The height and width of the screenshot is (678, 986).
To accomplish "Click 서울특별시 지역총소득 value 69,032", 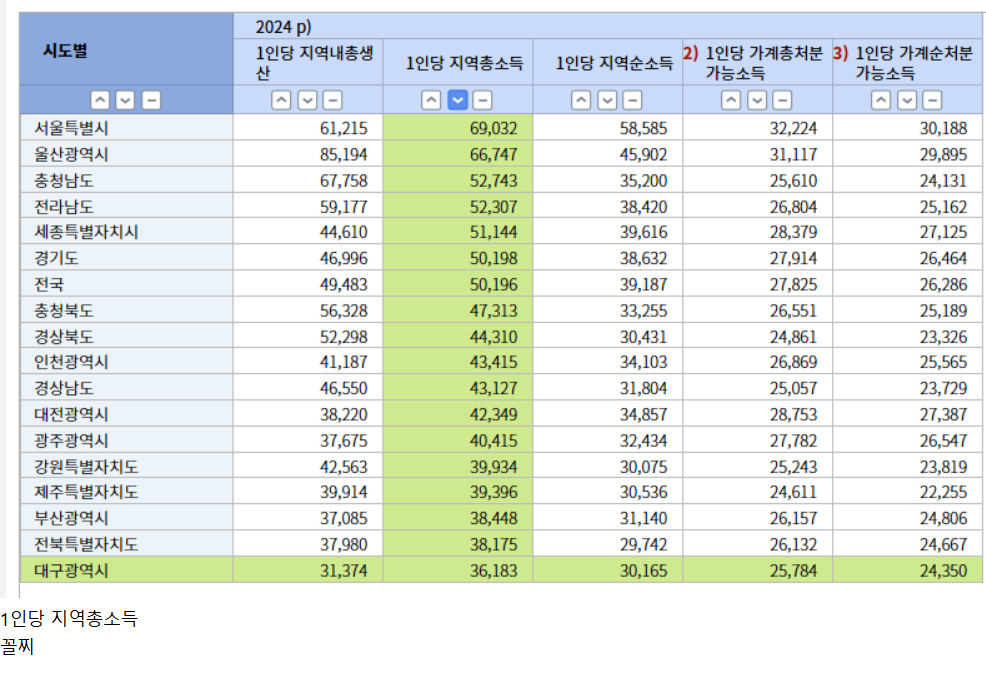I will click(496, 127).
